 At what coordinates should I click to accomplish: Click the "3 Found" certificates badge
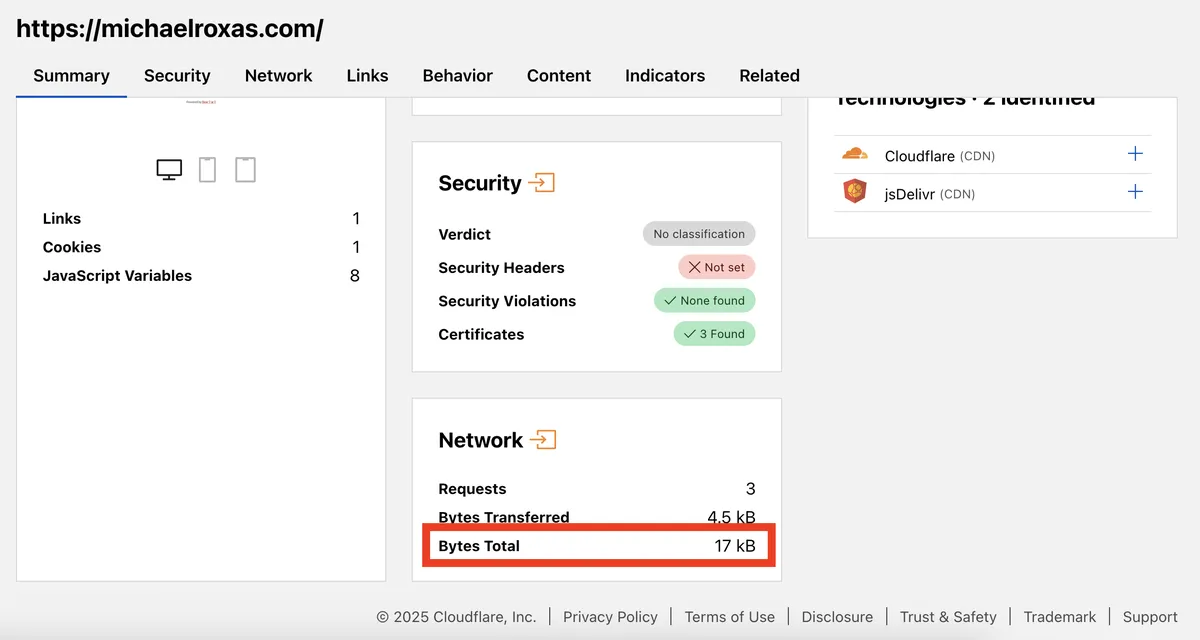(x=714, y=334)
